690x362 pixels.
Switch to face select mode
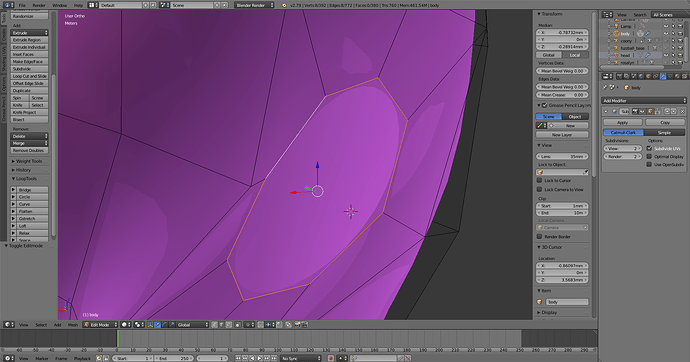228,325
